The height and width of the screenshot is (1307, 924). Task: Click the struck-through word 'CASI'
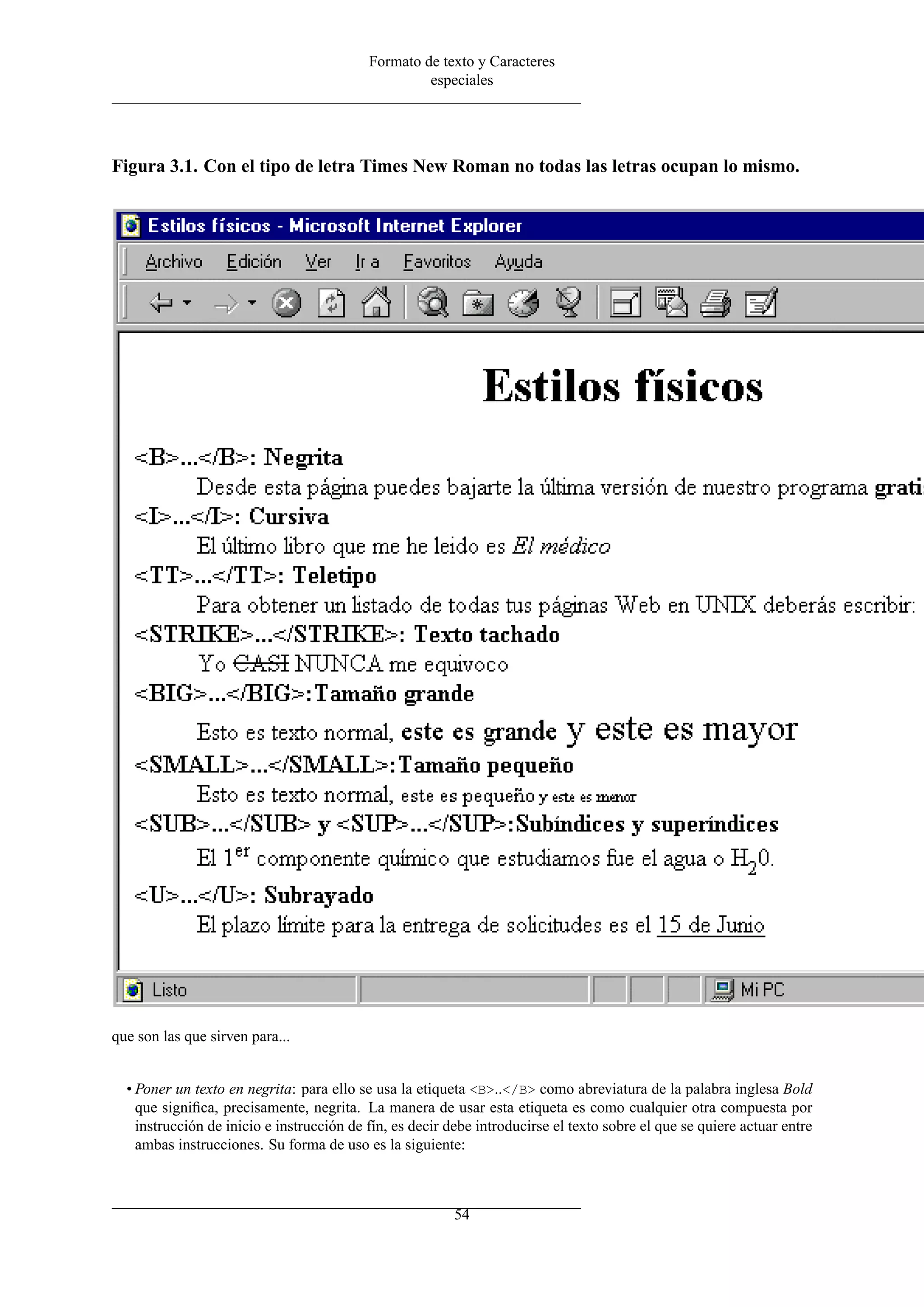pyautogui.click(x=261, y=664)
